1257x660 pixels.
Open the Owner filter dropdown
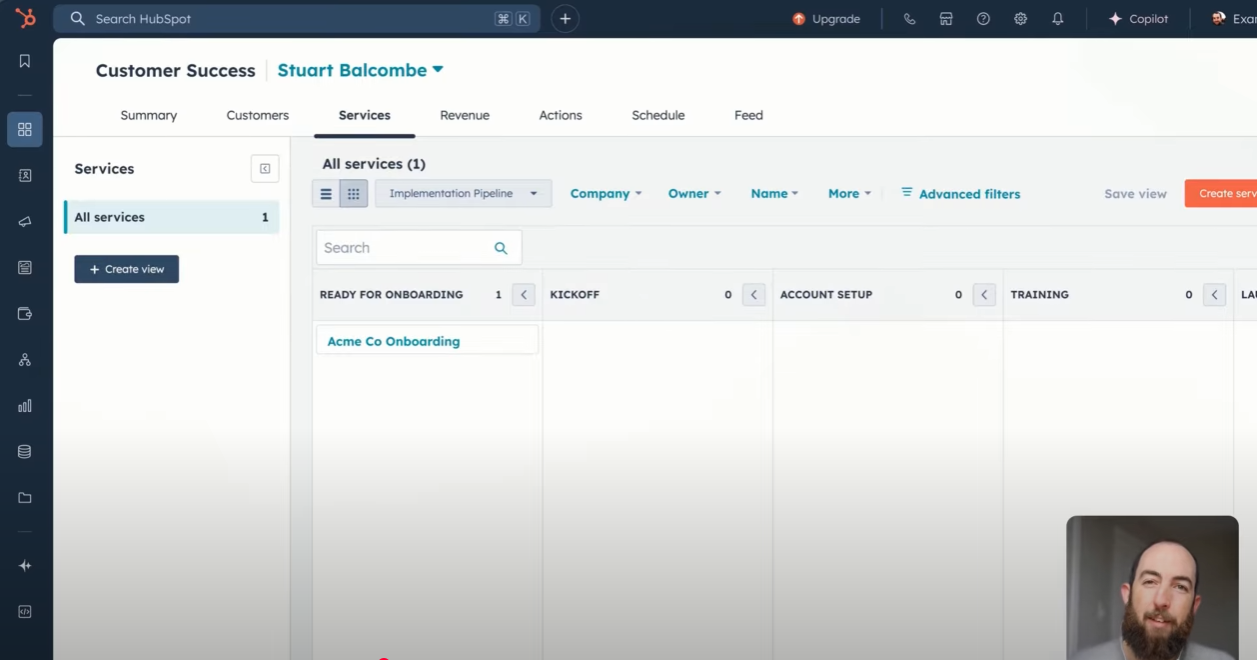(x=694, y=194)
